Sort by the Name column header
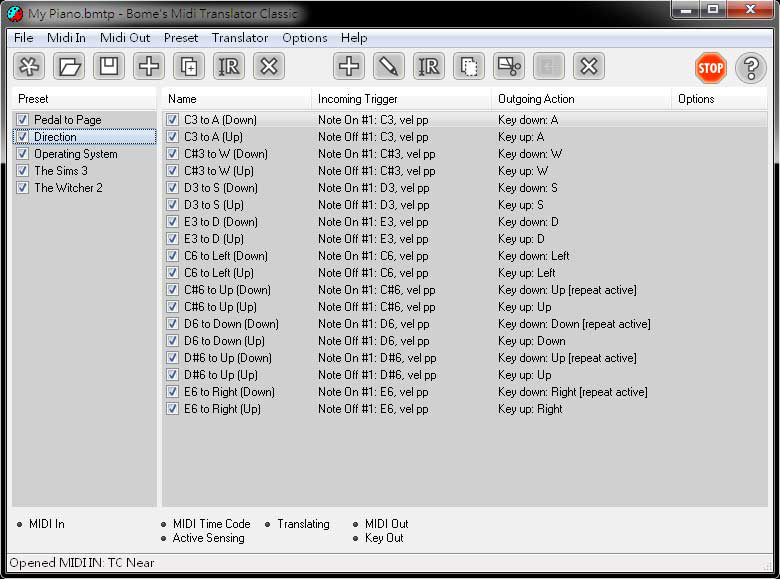This screenshot has width=780, height=579. (x=237, y=99)
